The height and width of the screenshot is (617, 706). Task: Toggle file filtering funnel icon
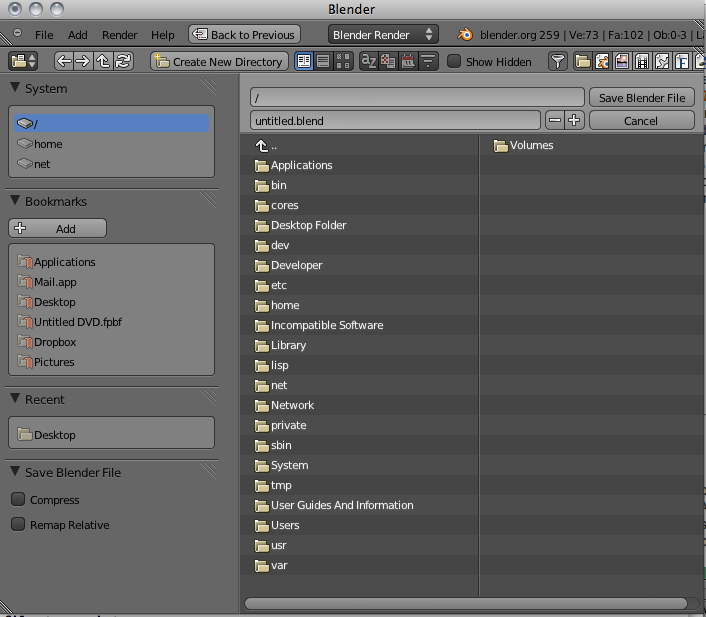[x=558, y=61]
